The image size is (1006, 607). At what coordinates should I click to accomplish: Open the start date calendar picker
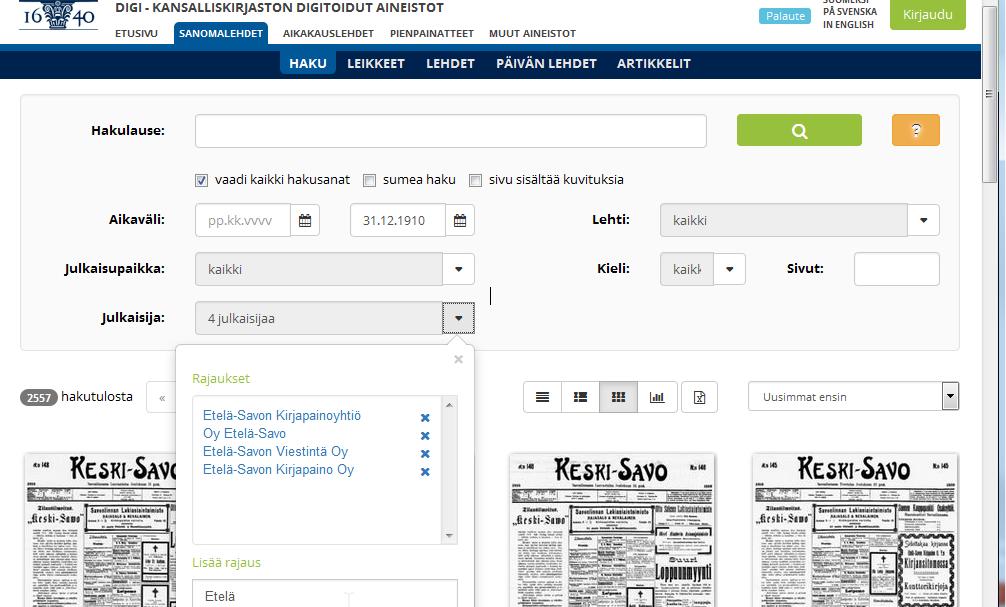coord(305,220)
